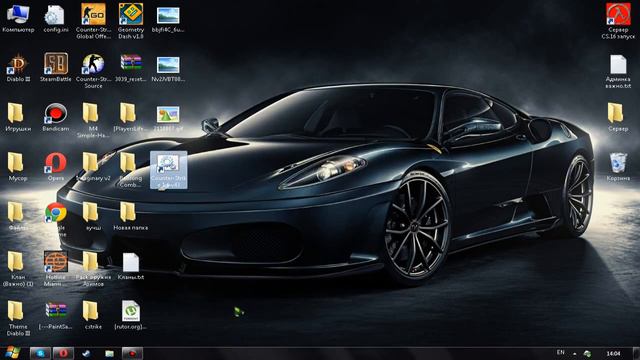Open Explorer from the taskbar
The height and width of the screenshot is (360, 640).
[109, 353]
